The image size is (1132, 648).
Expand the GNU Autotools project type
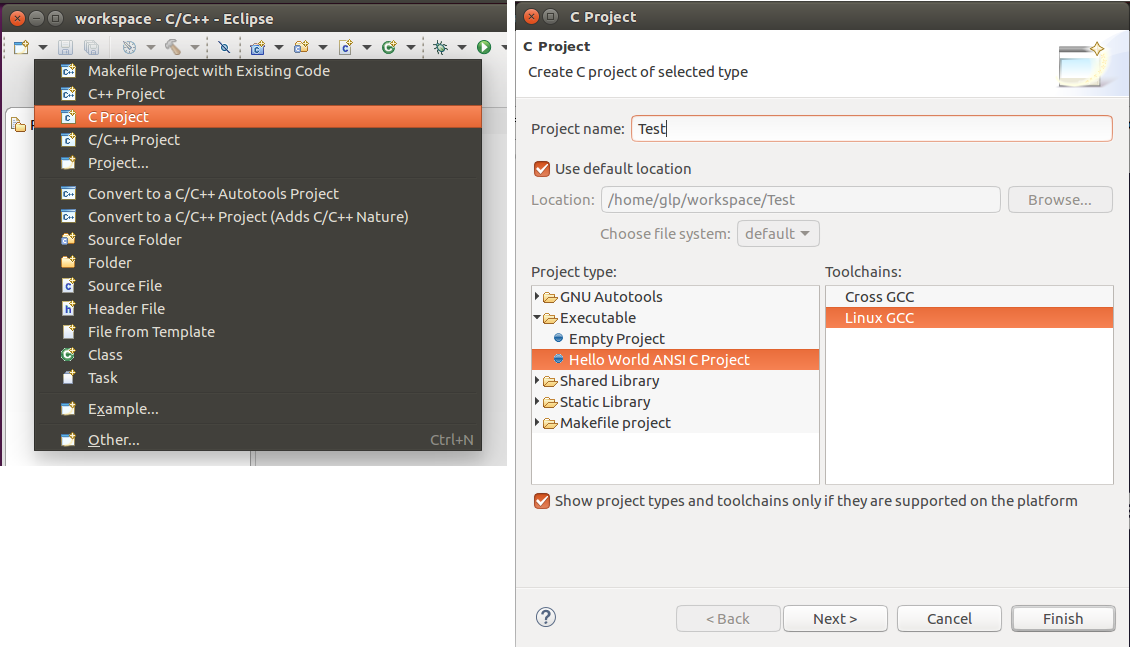tap(537, 297)
